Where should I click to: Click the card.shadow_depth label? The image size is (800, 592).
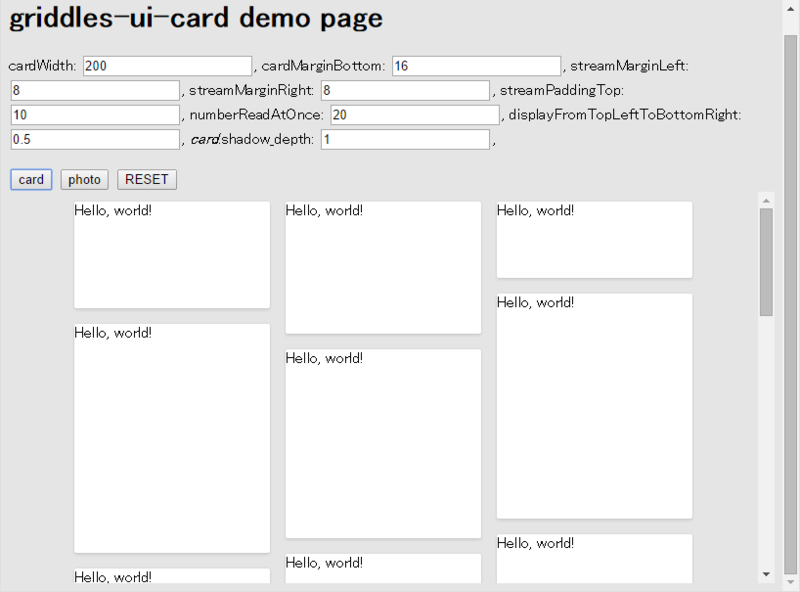coord(252,139)
